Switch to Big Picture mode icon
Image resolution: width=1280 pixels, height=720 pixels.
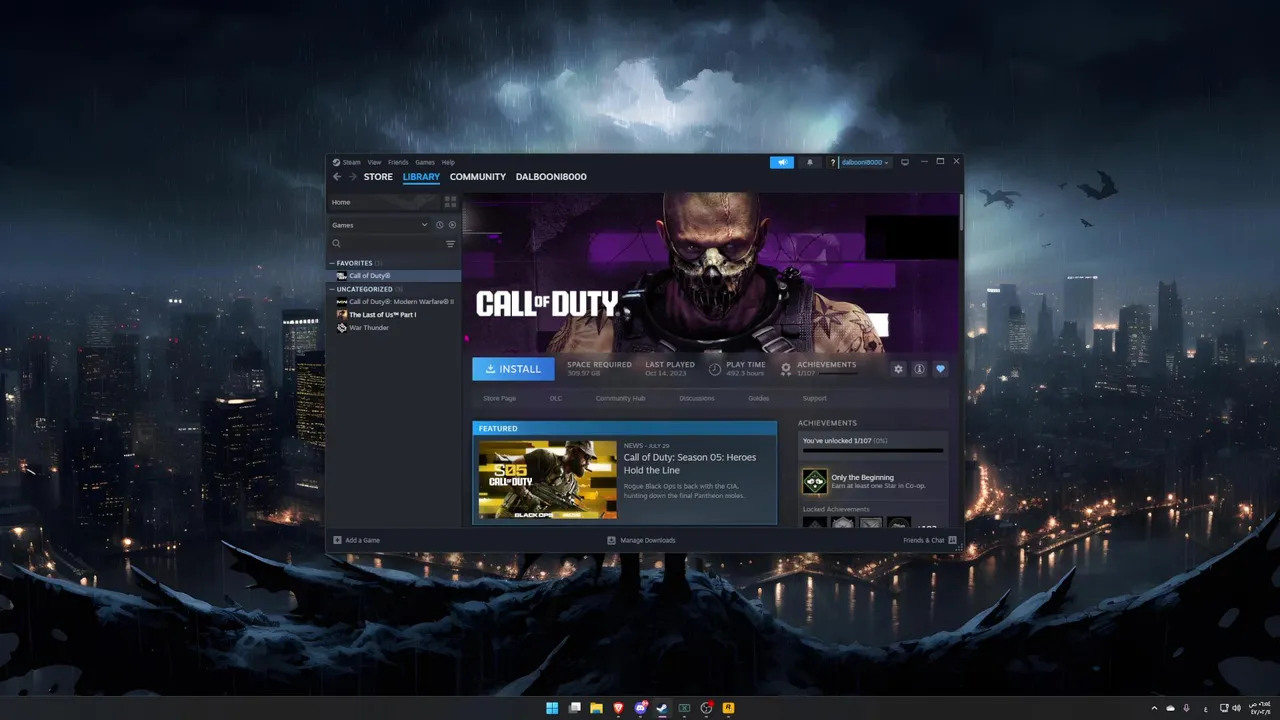905,162
